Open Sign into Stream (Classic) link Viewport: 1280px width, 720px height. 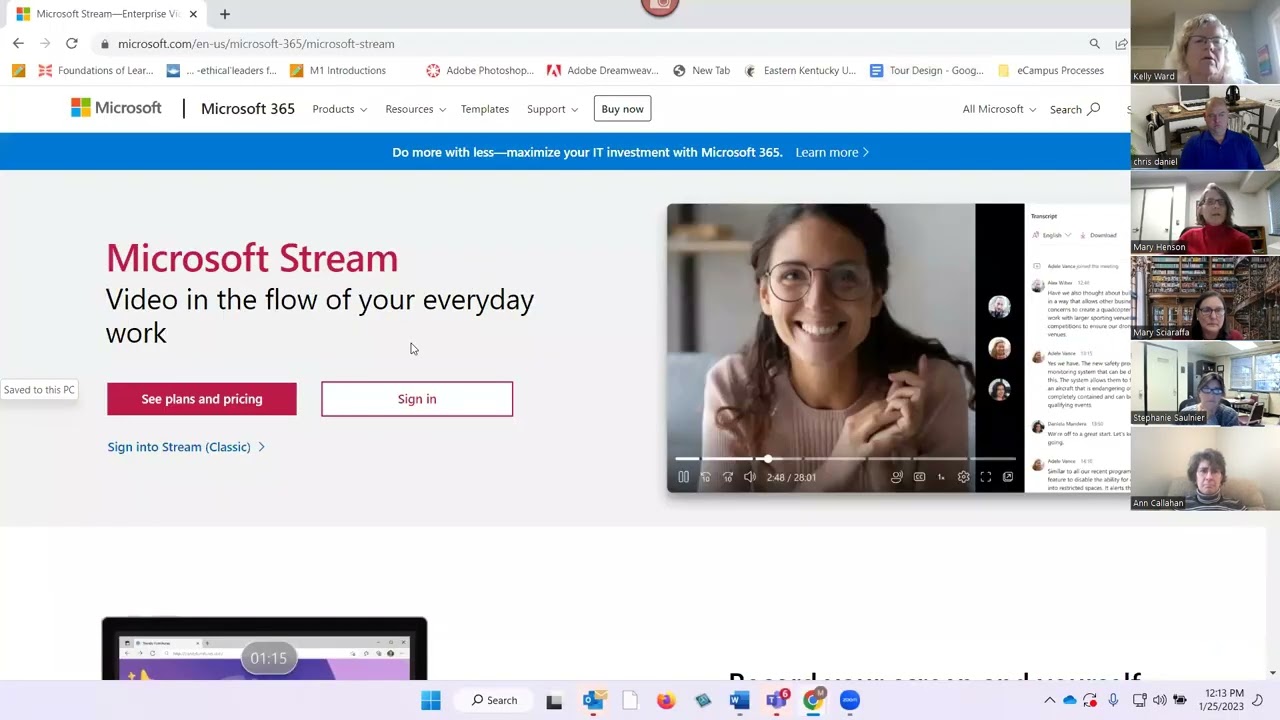coord(186,447)
